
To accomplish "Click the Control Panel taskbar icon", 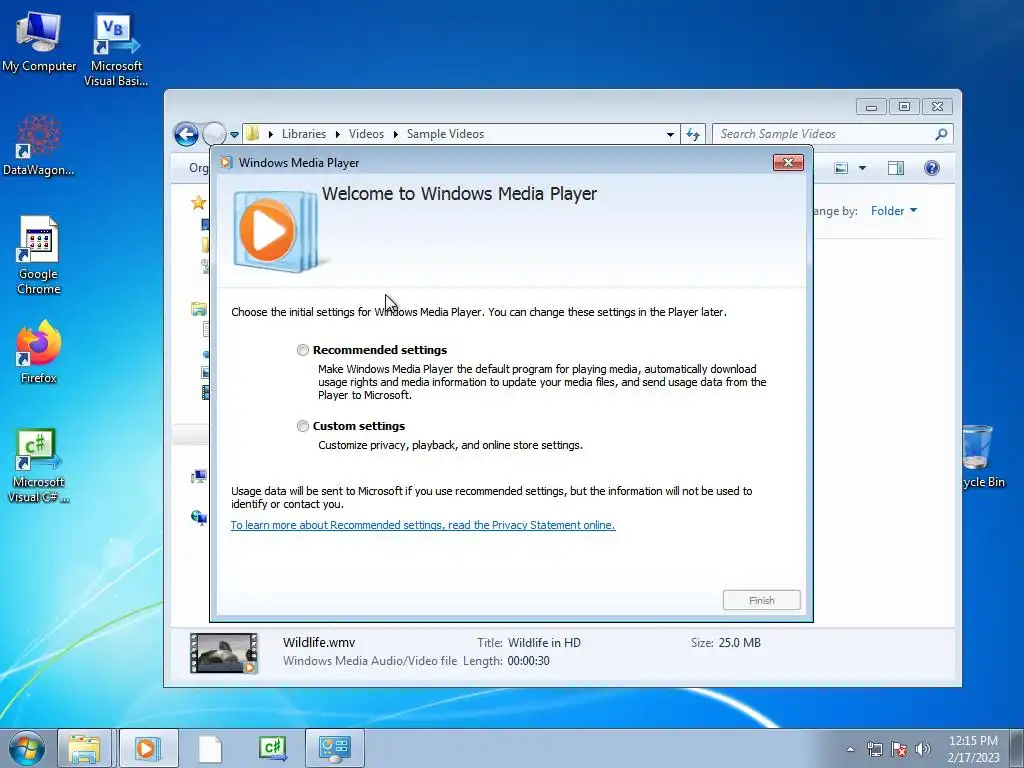I will (x=334, y=748).
